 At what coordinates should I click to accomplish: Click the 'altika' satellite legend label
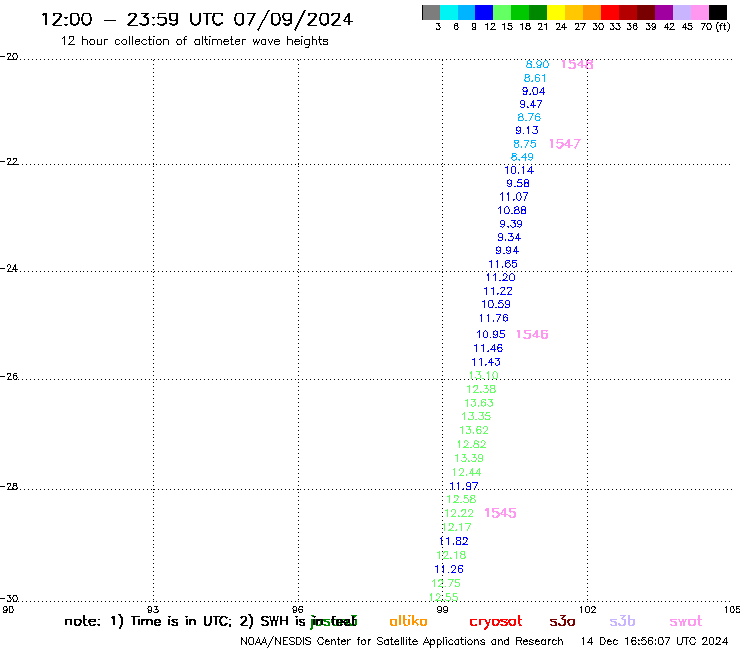[408, 621]
